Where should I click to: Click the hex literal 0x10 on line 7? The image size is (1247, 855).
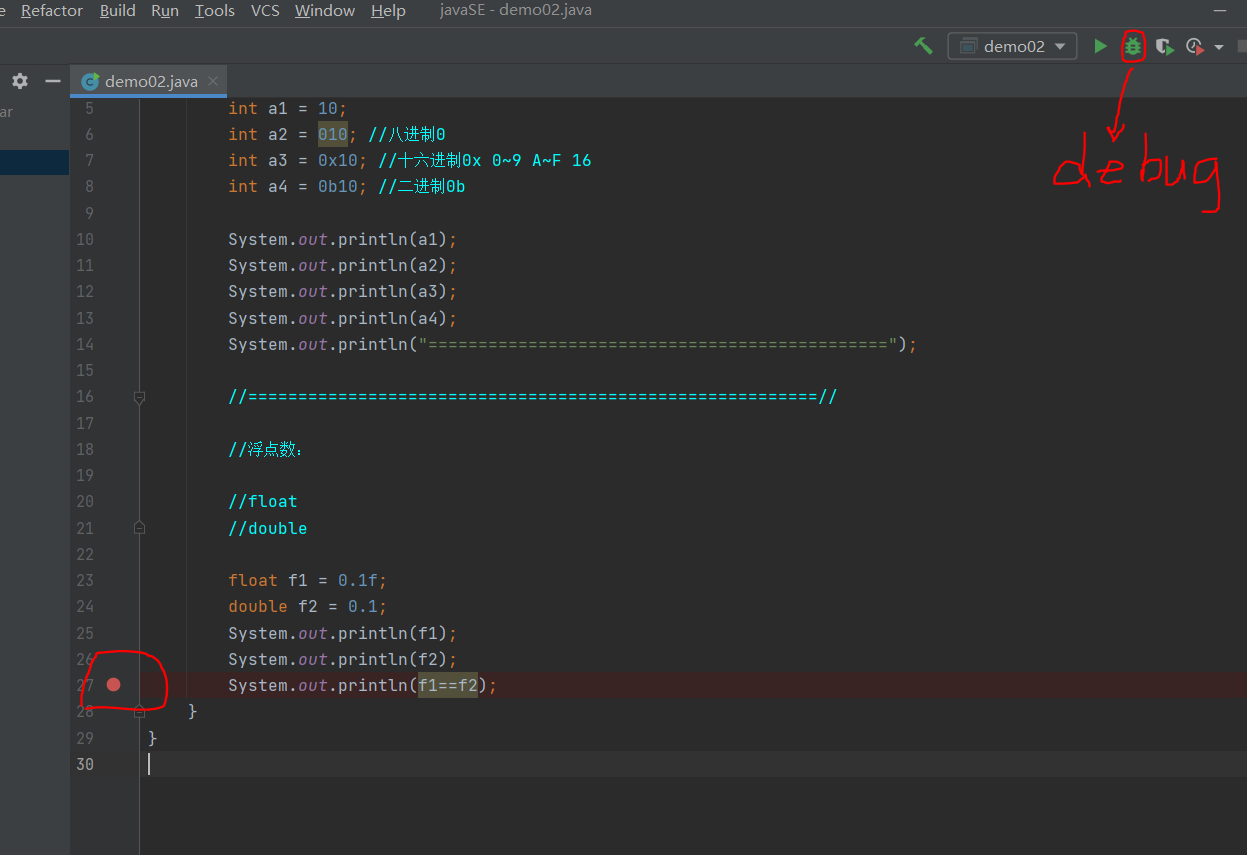[x=338, y=160]
